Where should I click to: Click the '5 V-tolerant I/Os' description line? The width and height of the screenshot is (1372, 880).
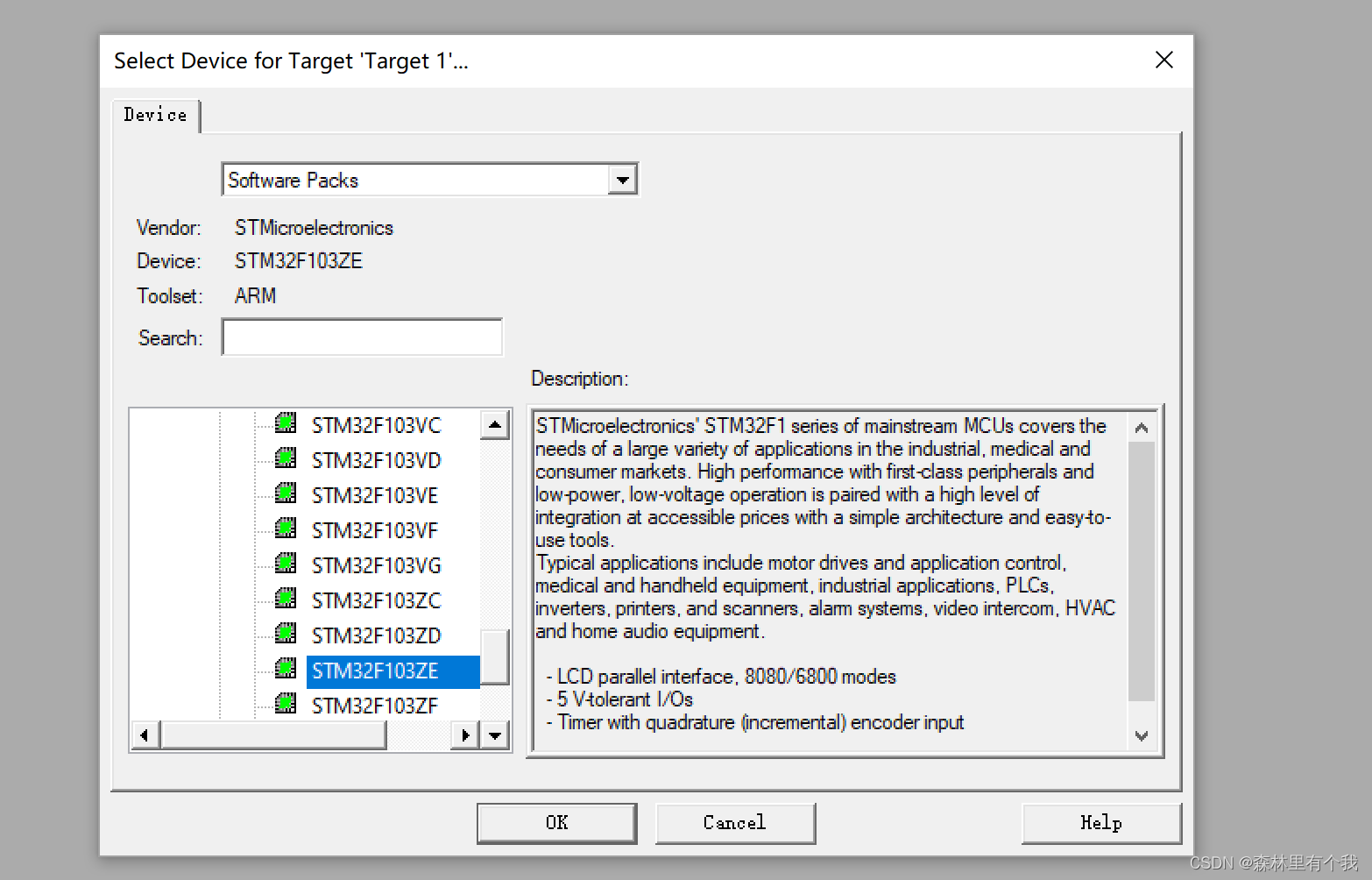(x=619, y=699)
